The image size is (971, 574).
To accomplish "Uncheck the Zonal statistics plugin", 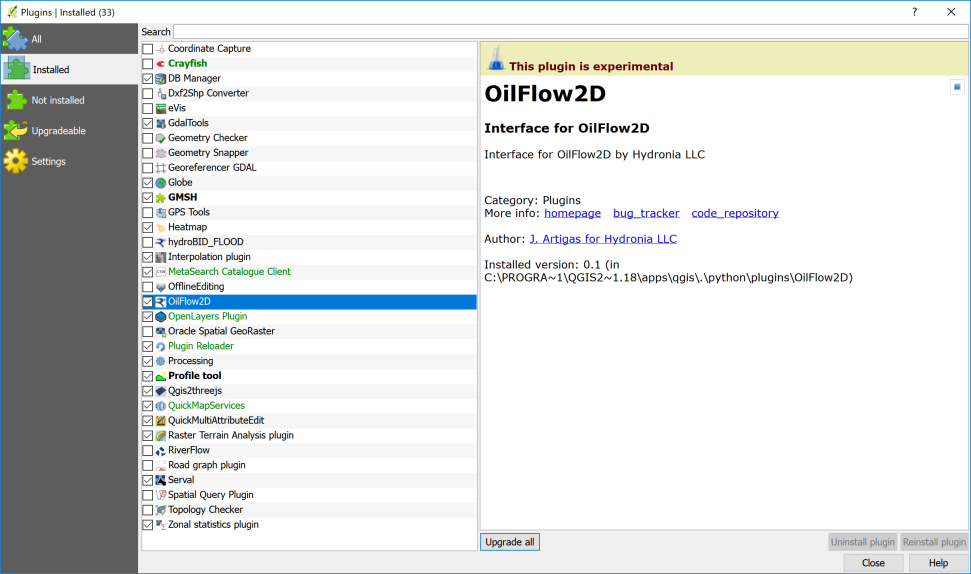I will pyautogui.click(x=148, y=525).
